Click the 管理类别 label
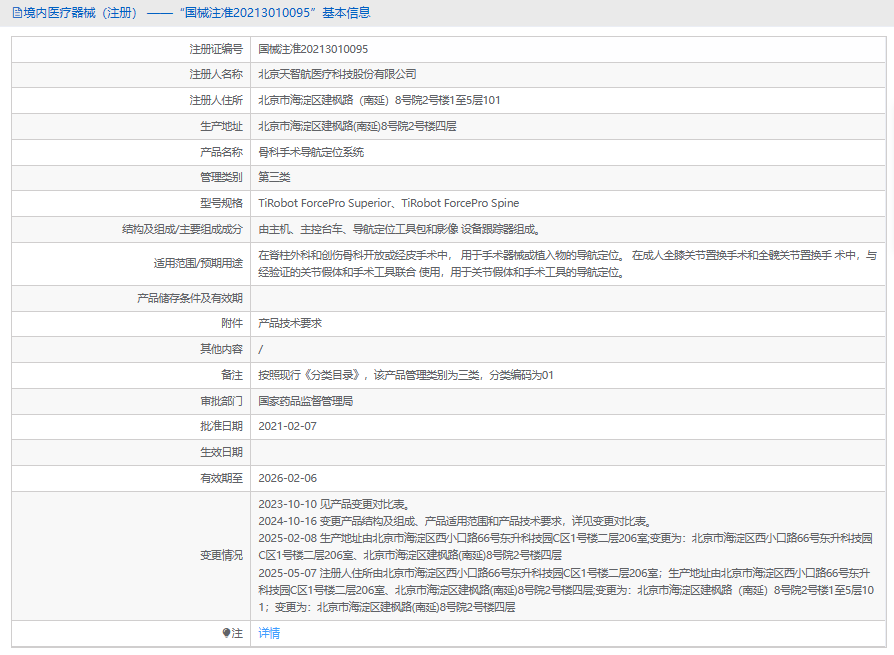This screenshot has height=655, width=894. pyautogui.click(x=221, y=177)
